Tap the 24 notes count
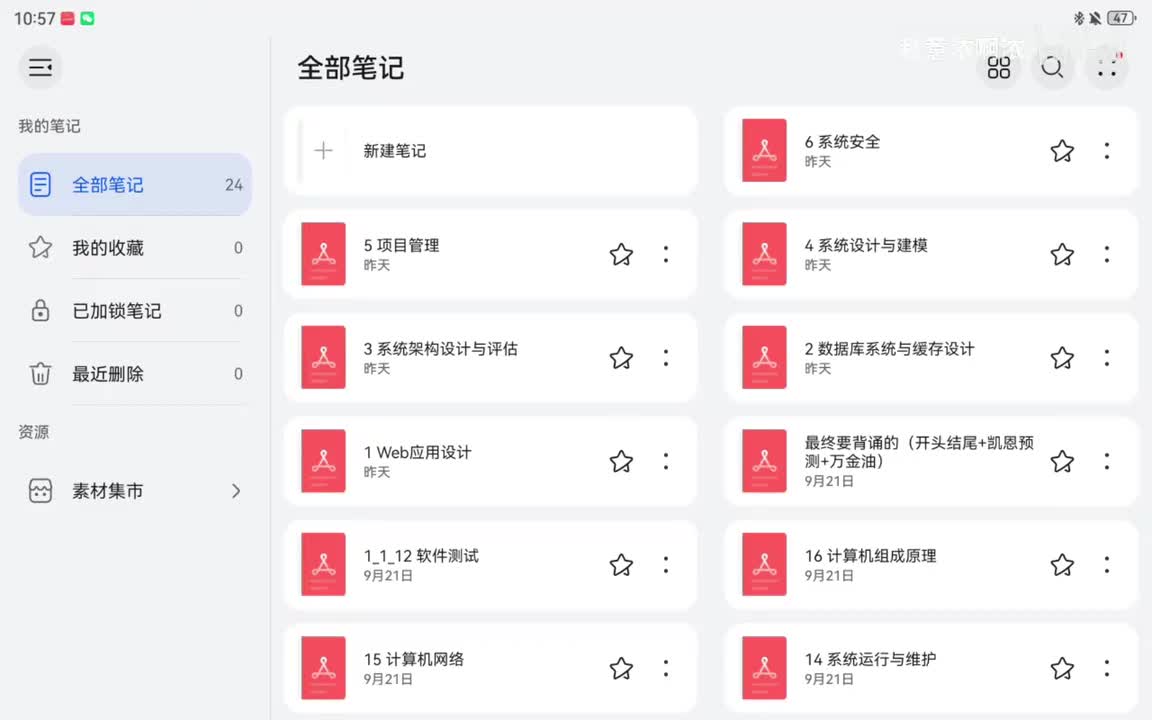The width and height of the screenshot is (1152, 720). (234, 184)
